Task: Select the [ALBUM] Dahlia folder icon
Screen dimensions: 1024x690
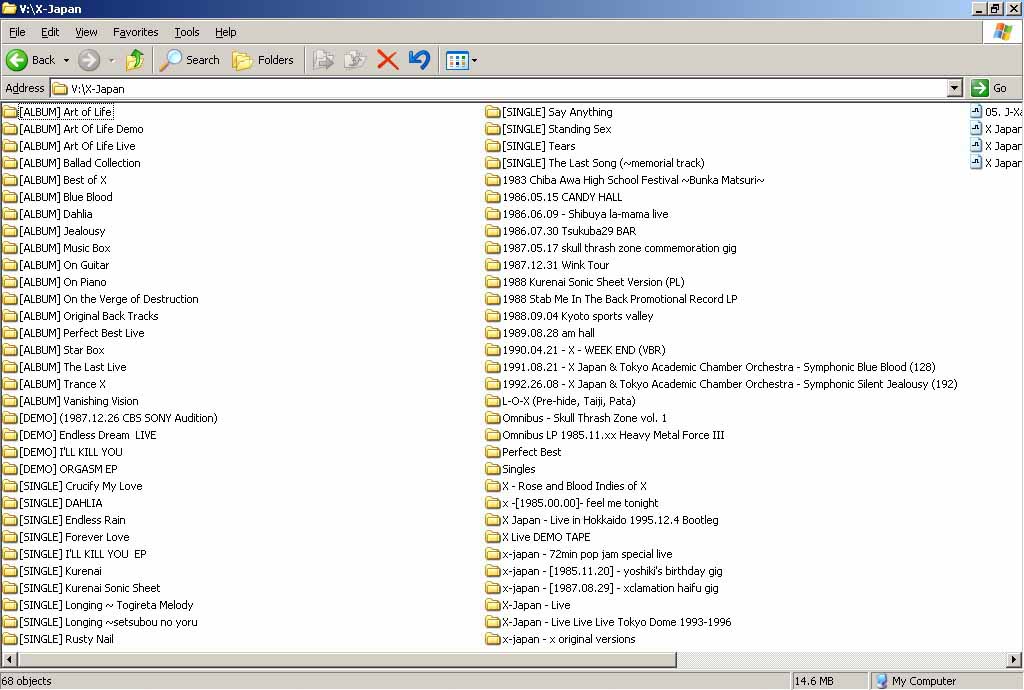Action: pos(10,214)
